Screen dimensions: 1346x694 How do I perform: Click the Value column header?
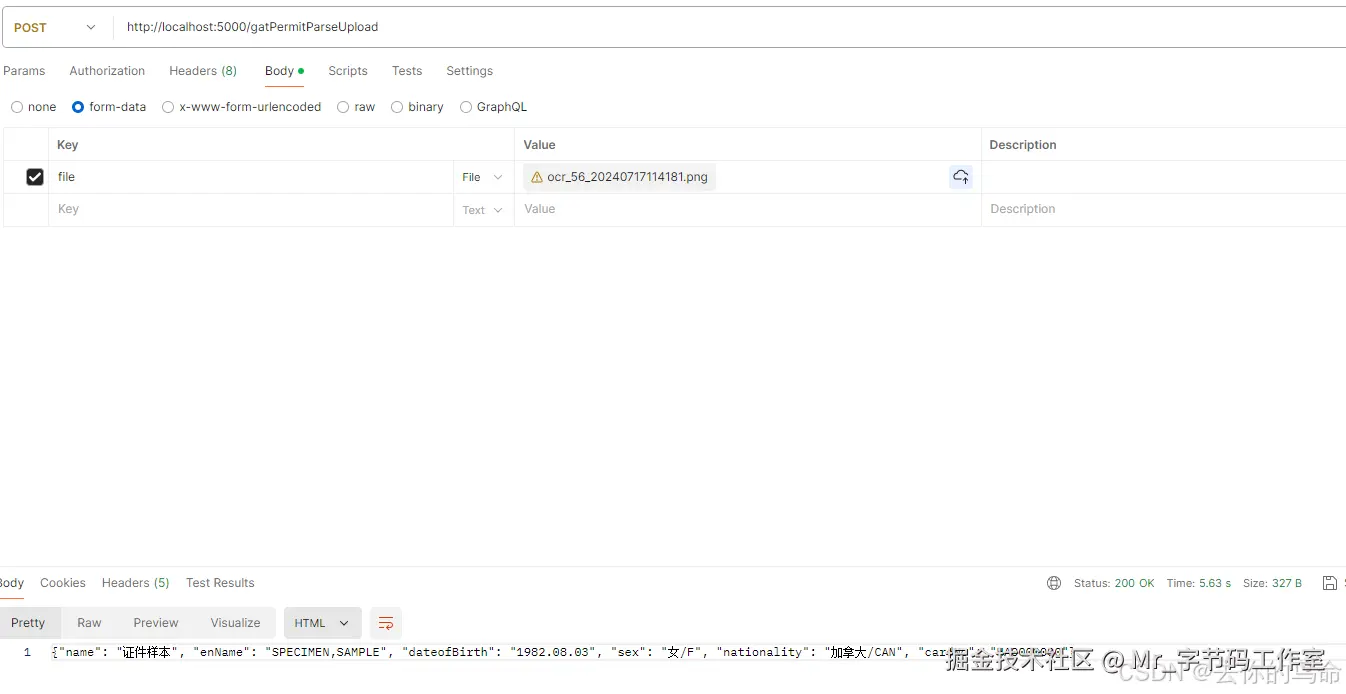(x=540, y=145)
